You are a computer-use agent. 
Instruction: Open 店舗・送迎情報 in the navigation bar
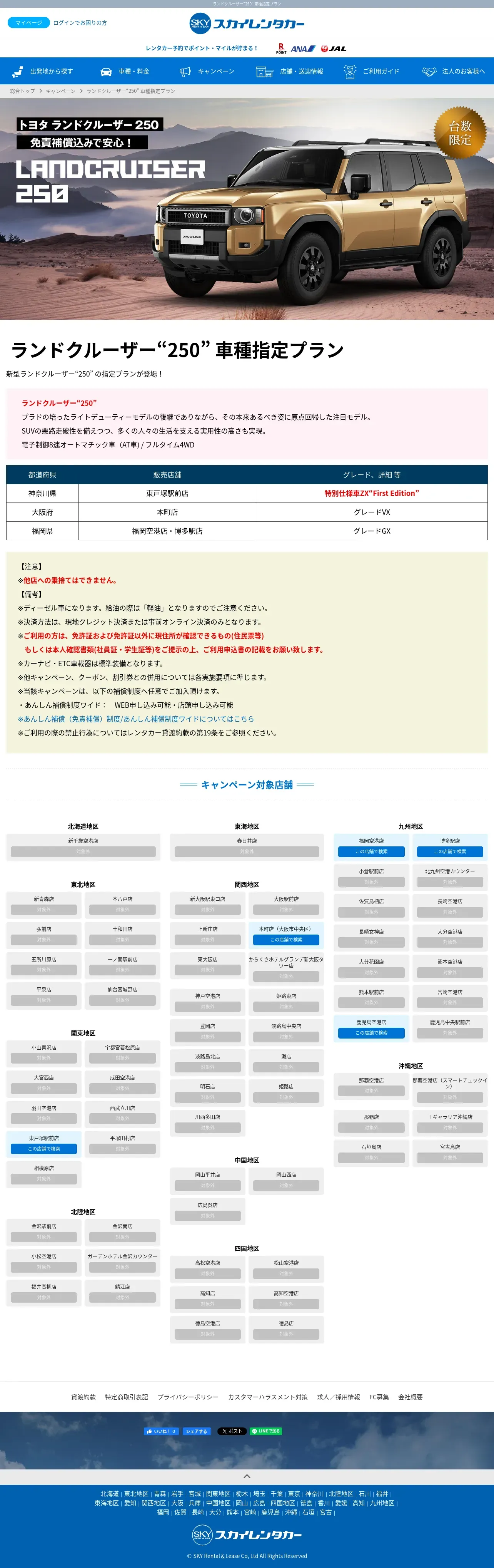[302, 72]
